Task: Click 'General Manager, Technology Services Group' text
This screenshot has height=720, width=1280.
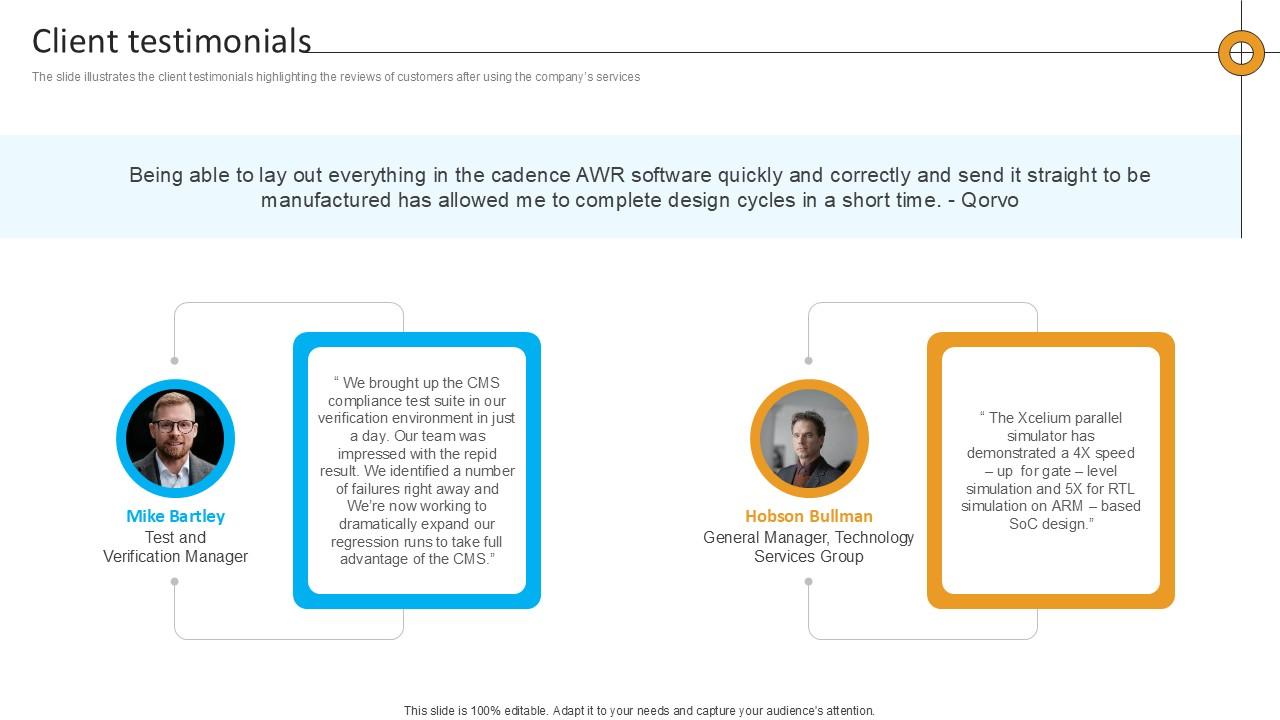Action: click(x=809, y=547)
